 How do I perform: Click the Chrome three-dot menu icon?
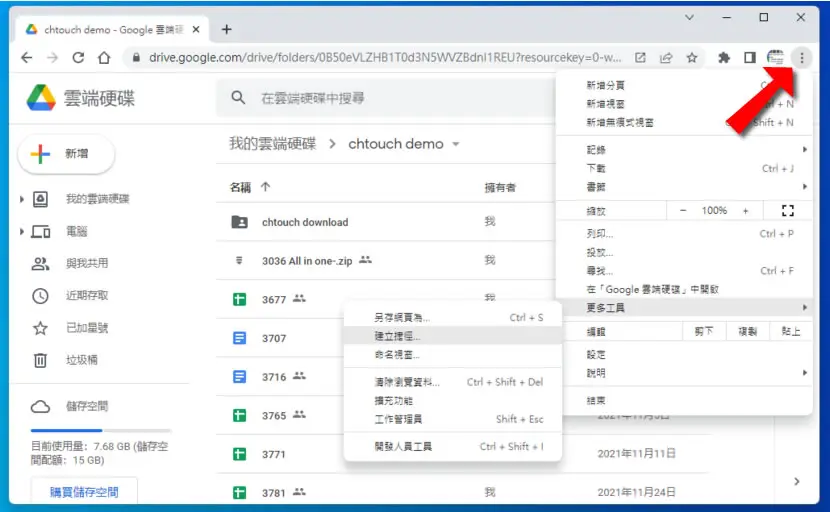click(801, 58)
